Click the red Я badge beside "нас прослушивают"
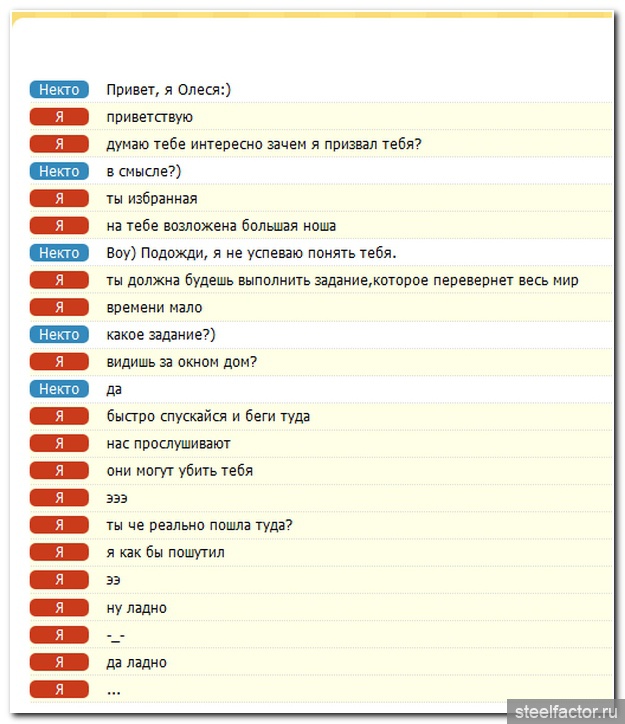This screenshot has width=625, height=724. coord(59,444)
